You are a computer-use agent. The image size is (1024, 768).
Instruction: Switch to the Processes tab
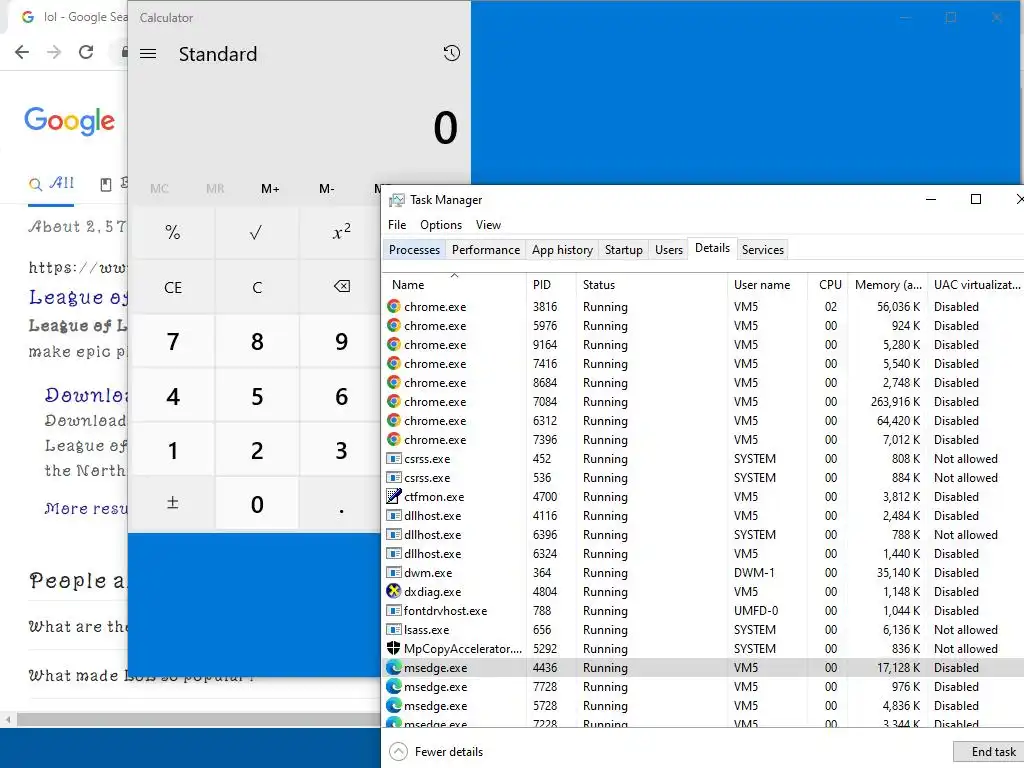[414, 249]
